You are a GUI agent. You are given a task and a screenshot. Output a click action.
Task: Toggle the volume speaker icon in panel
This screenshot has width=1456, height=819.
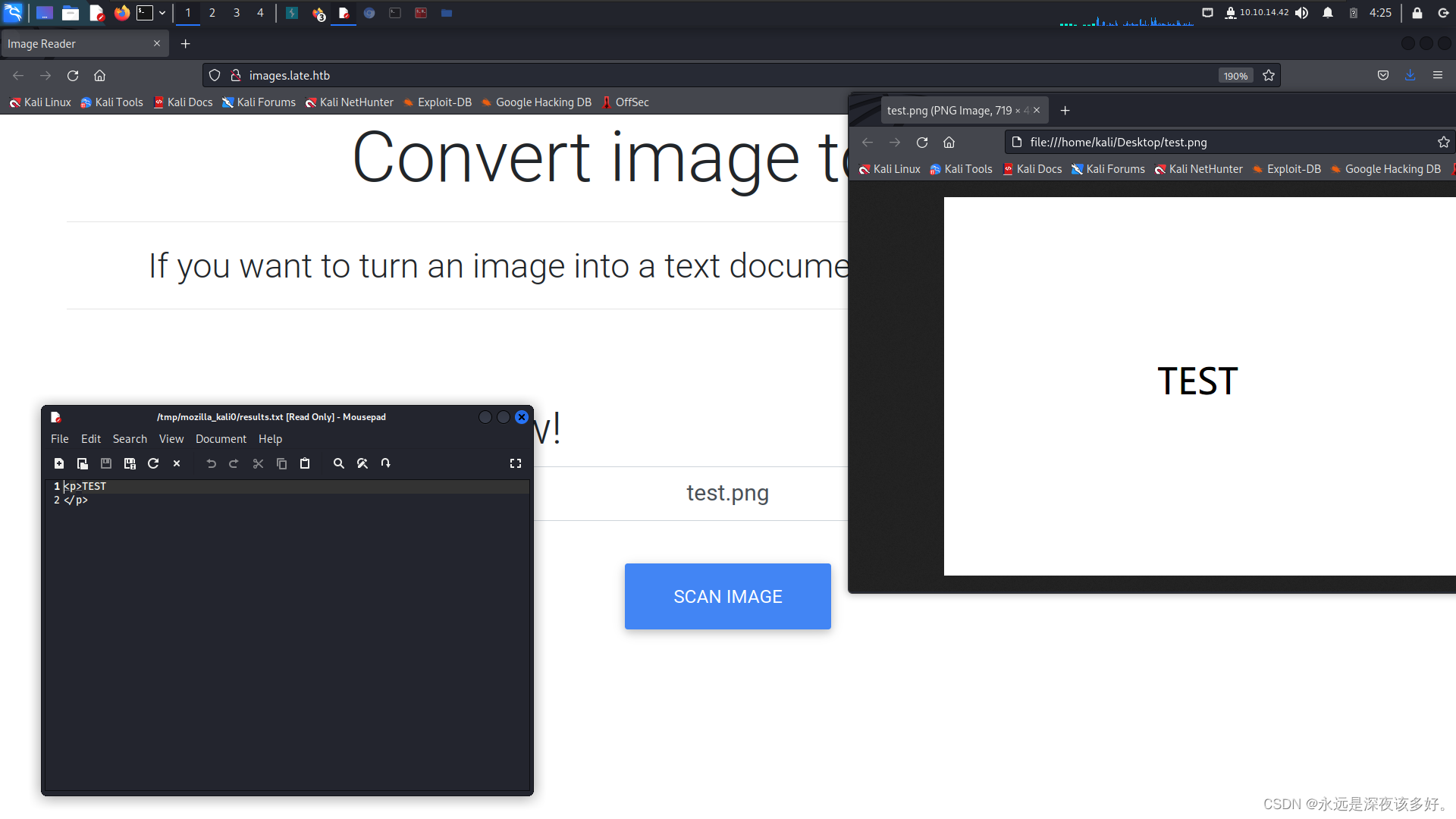(x=1302, y=13)
